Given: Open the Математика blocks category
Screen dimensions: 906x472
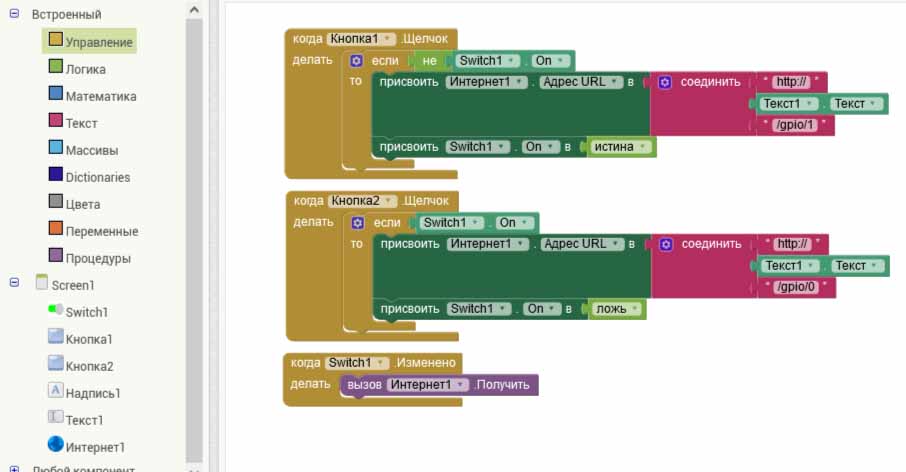Looking at the screenshot, I should (x=100, y=96).
